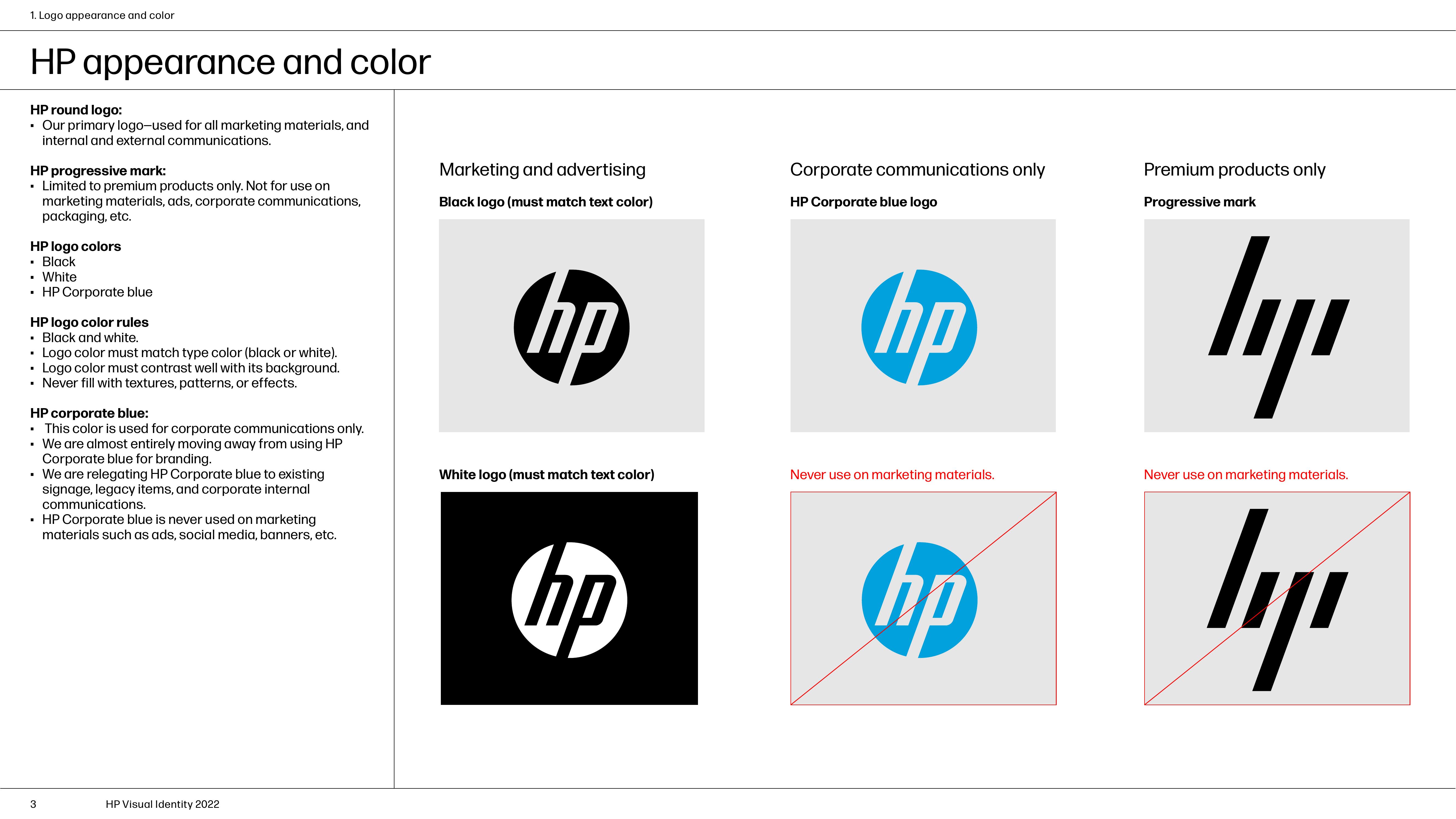
Task: Select the 'HP round logo:' heading
Action: (x=76, y=110)
